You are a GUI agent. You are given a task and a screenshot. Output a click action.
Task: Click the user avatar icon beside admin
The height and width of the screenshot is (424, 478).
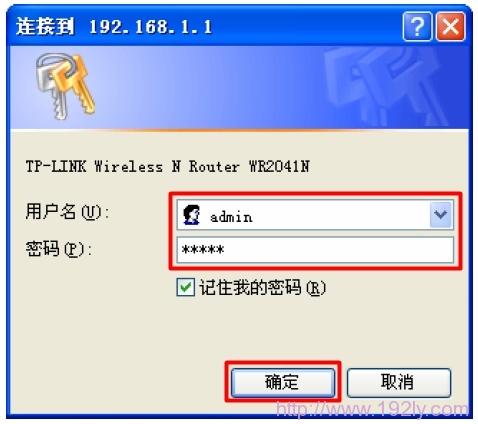[192, 215]
